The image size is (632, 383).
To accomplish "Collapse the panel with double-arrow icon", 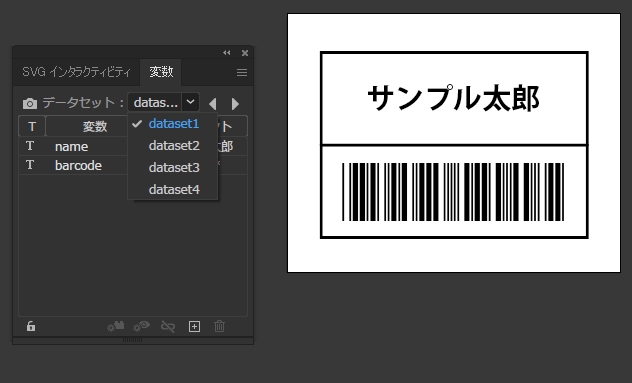I will tap(227, 53).
